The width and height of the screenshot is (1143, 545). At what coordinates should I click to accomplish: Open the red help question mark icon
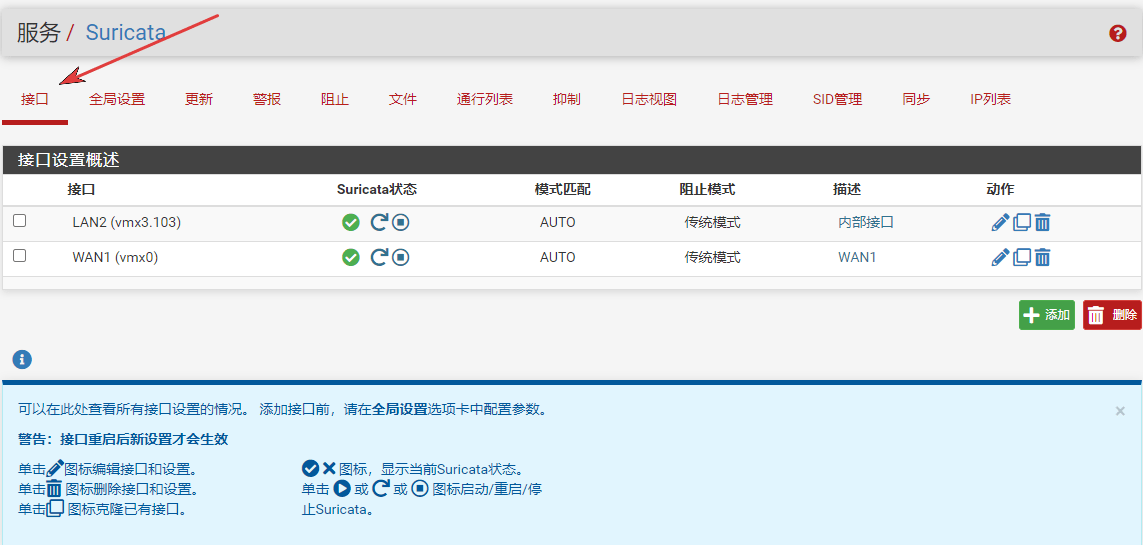click(x=1118, y=33)
